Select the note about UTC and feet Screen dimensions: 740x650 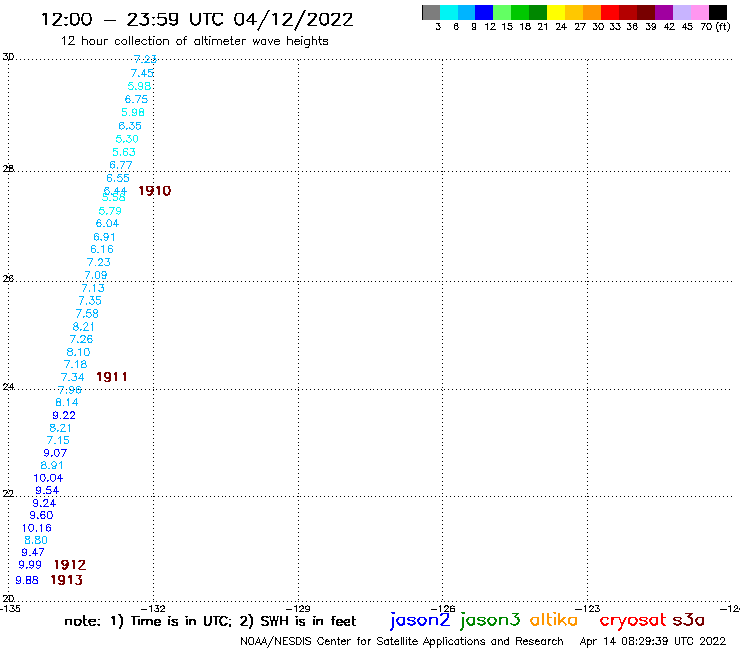tap(210, 621)
